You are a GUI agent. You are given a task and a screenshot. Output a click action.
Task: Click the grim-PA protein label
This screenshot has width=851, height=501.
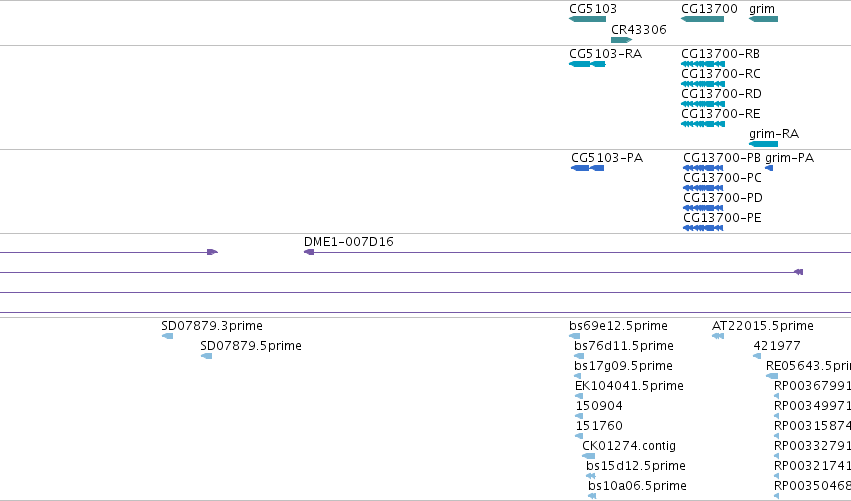pyautogui.click(x=789, y=158)
